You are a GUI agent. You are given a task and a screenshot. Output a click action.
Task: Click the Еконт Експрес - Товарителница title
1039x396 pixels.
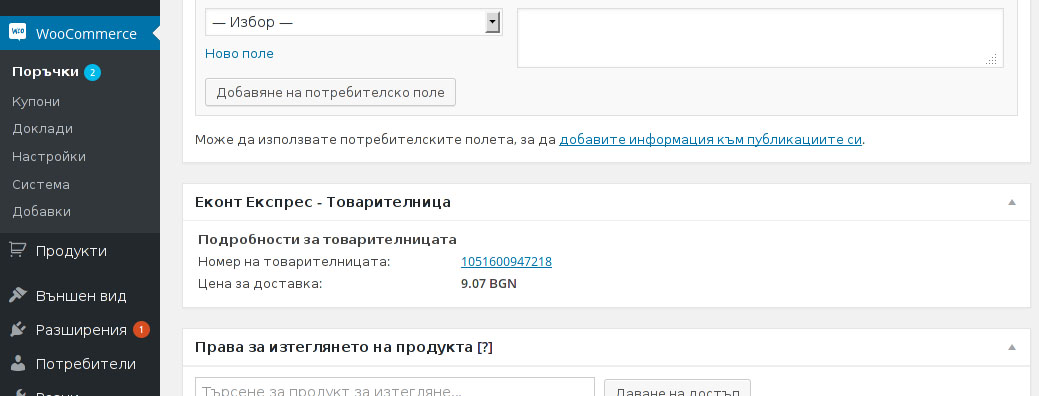click(323, 202)
